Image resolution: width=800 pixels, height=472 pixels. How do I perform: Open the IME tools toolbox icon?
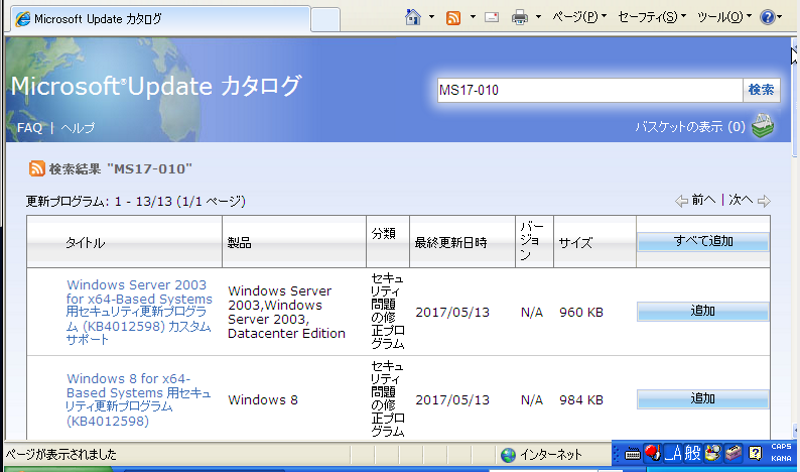[x=733, y=453]
